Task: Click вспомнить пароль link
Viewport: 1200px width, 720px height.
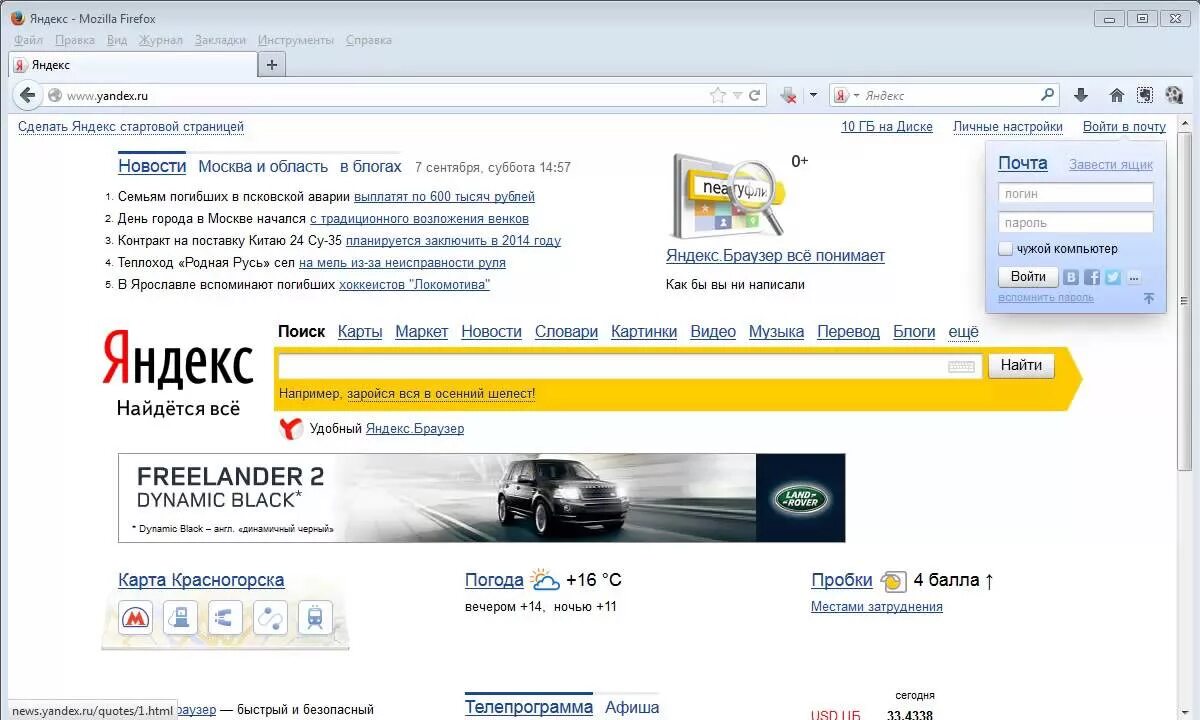Action: [x=1046, y=298]
